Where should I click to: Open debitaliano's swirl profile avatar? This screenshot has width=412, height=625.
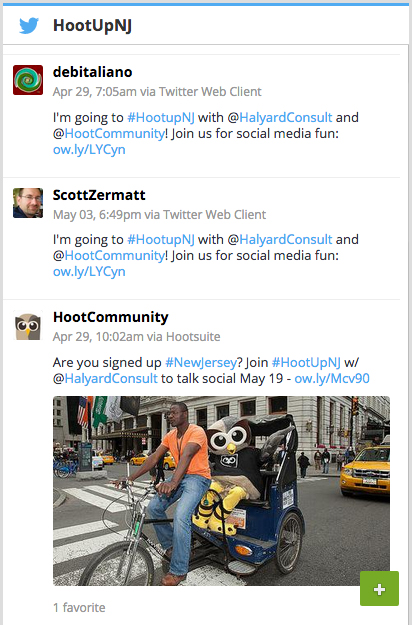point(28,80)
